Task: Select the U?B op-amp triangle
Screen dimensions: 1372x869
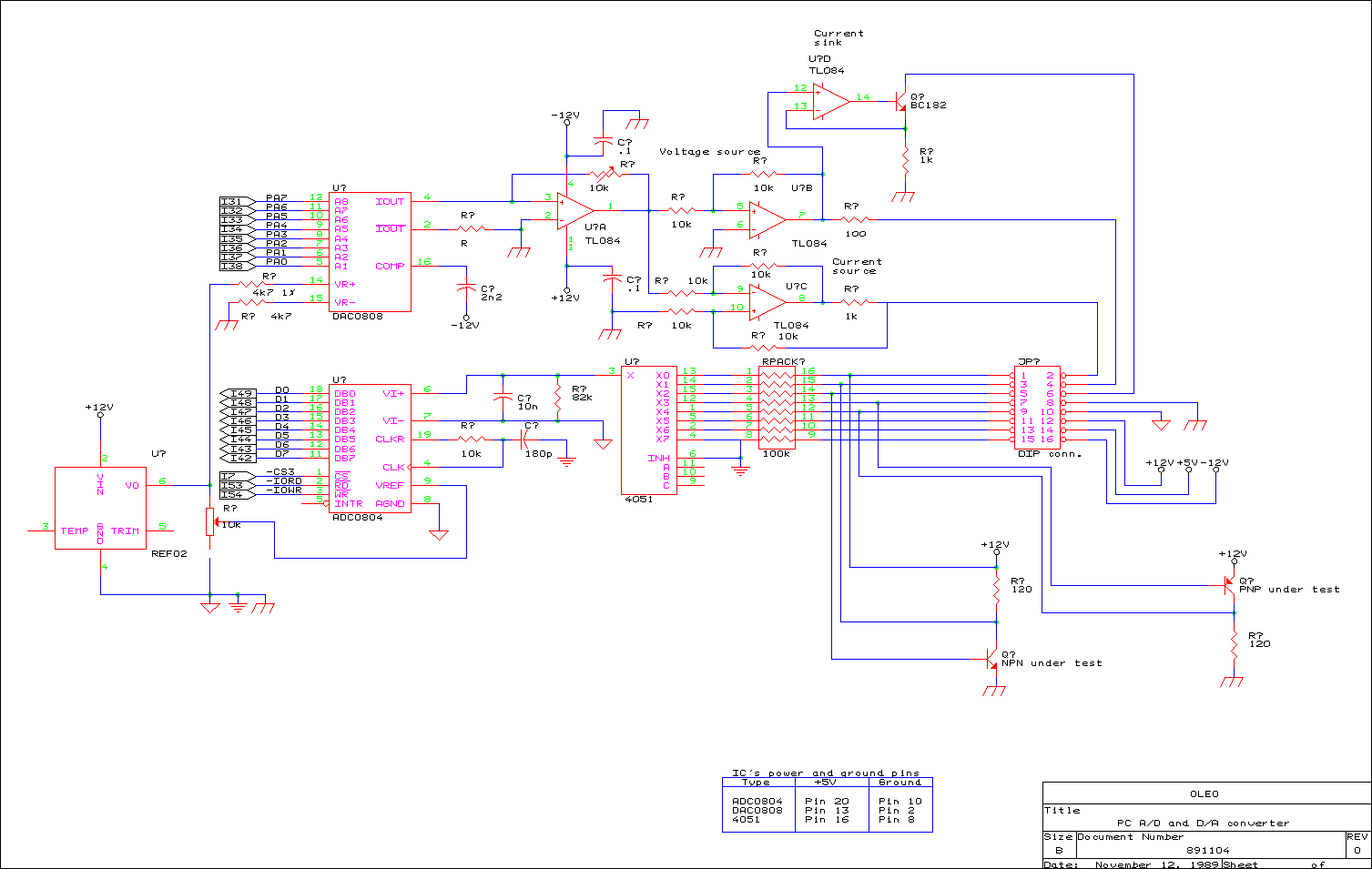Action: tap(767, 219)
